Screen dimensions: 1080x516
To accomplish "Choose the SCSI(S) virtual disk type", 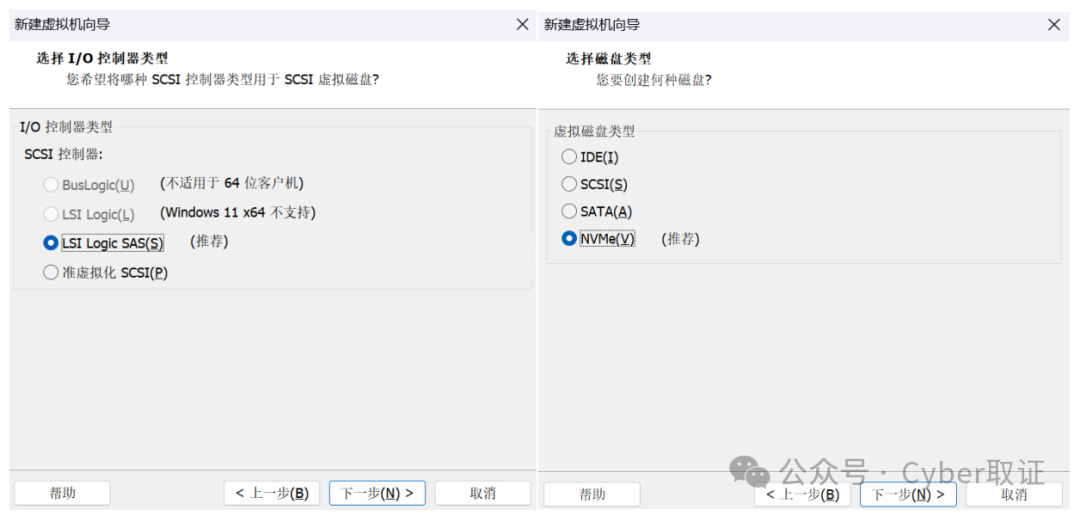I will click(569, 184).
